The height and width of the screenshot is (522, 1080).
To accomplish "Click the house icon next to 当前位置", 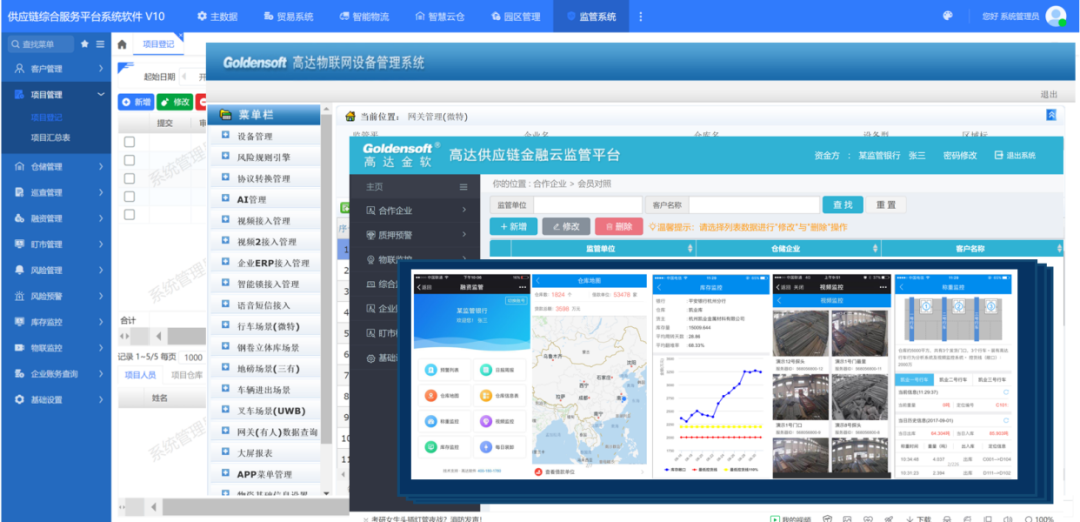I will [350, 116].
